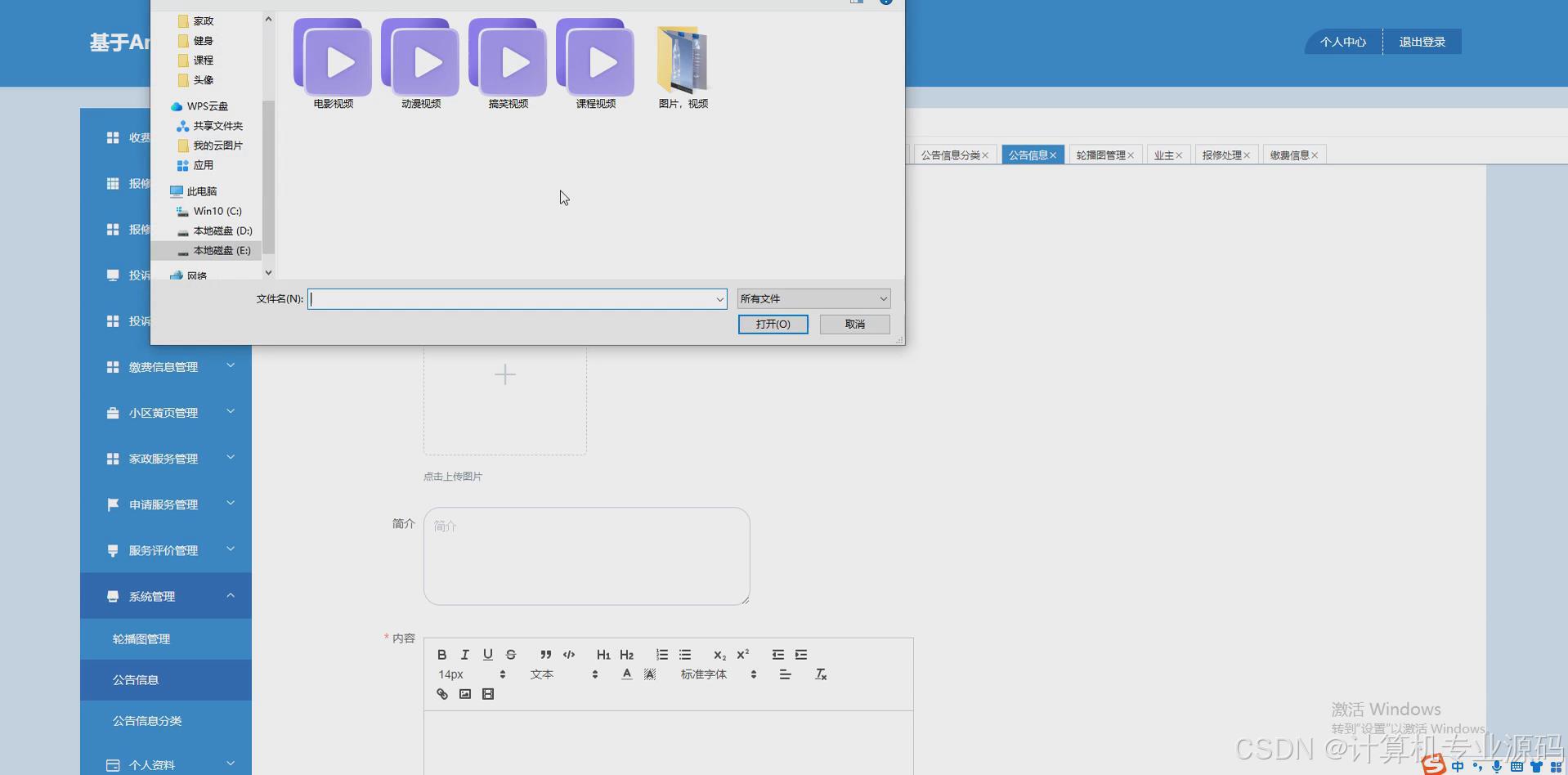Expand the 家政服务管理 sidebar menu
Image resolution: width=1568 pixels, height=775 pixels.
pyautogui.click(x=166, y=459)
